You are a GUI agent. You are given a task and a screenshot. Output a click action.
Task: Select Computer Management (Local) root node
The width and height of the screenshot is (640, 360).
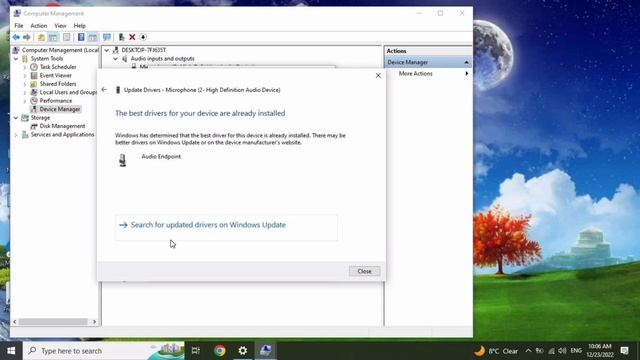60,50
